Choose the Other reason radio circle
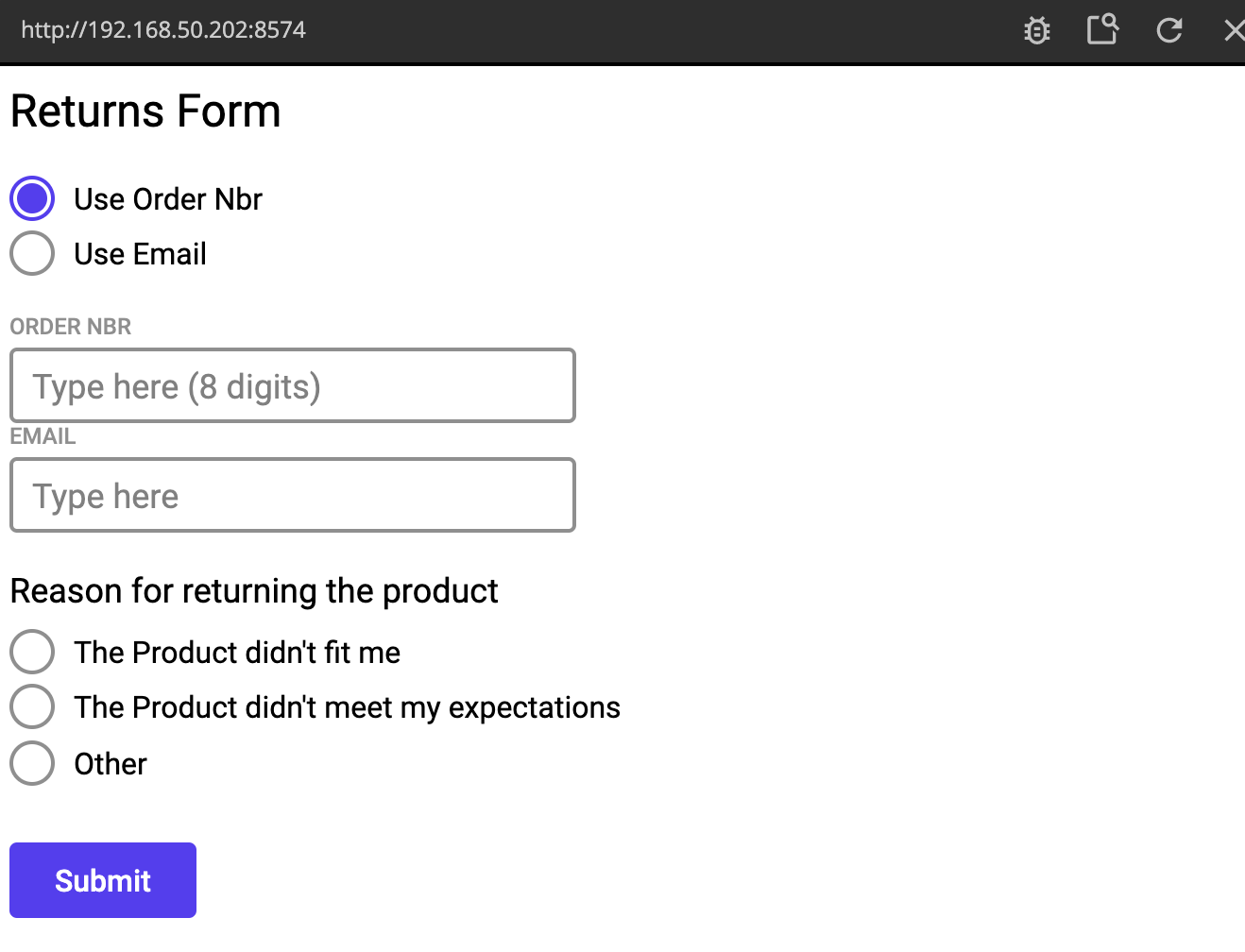Viewport: 1245px width, 952px height. (x=32, y=763)
